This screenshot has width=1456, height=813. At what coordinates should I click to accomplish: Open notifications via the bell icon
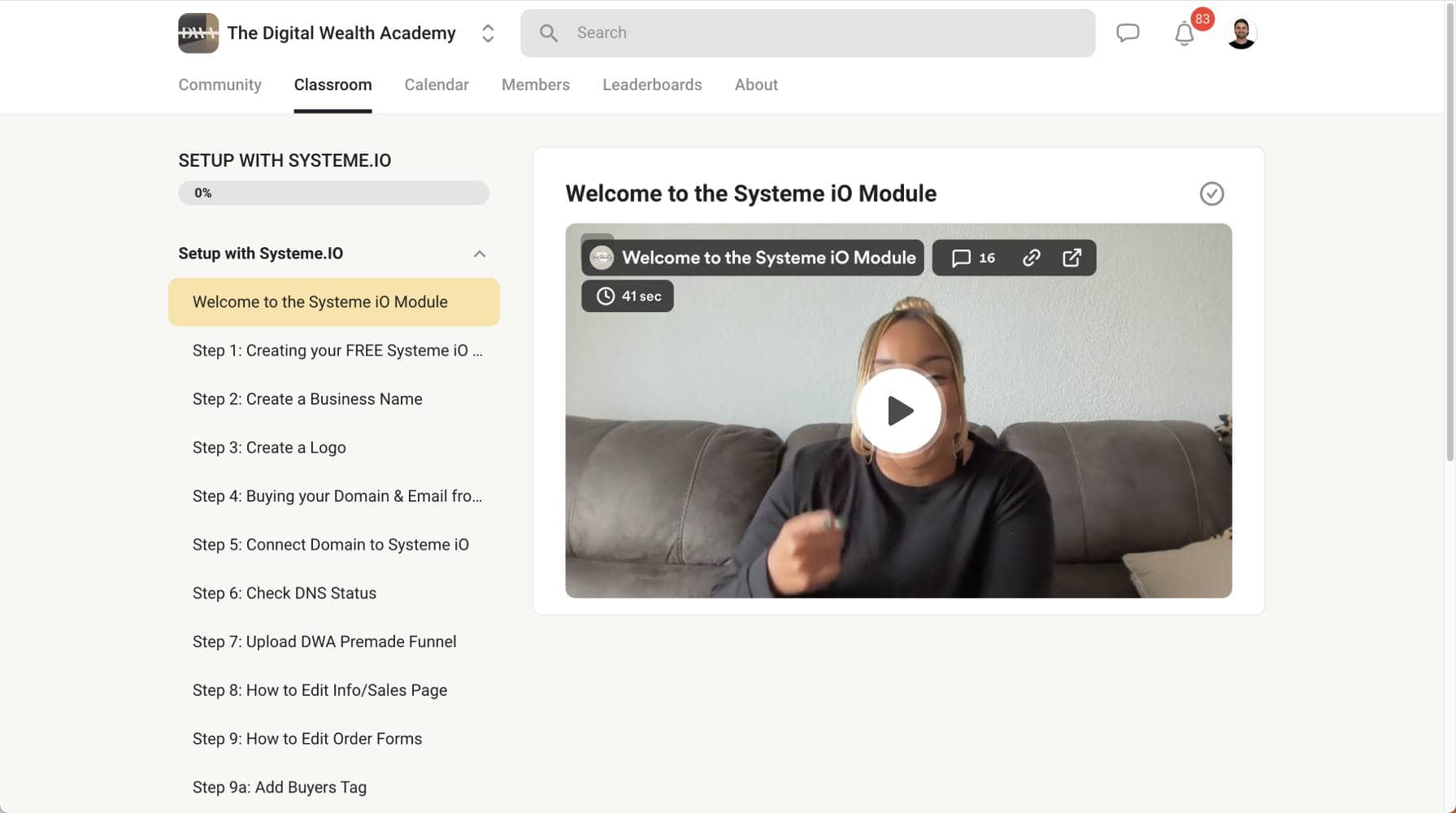coord(1184,33)
